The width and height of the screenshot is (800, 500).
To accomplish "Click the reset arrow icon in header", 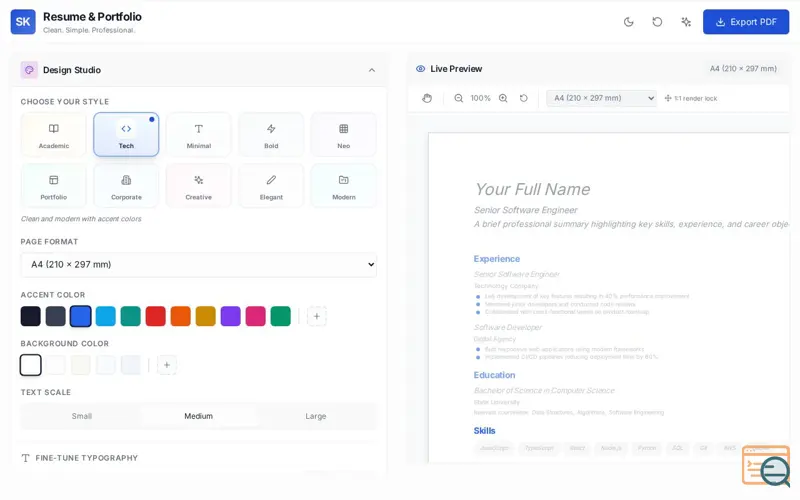I will [x=657, y=22].
